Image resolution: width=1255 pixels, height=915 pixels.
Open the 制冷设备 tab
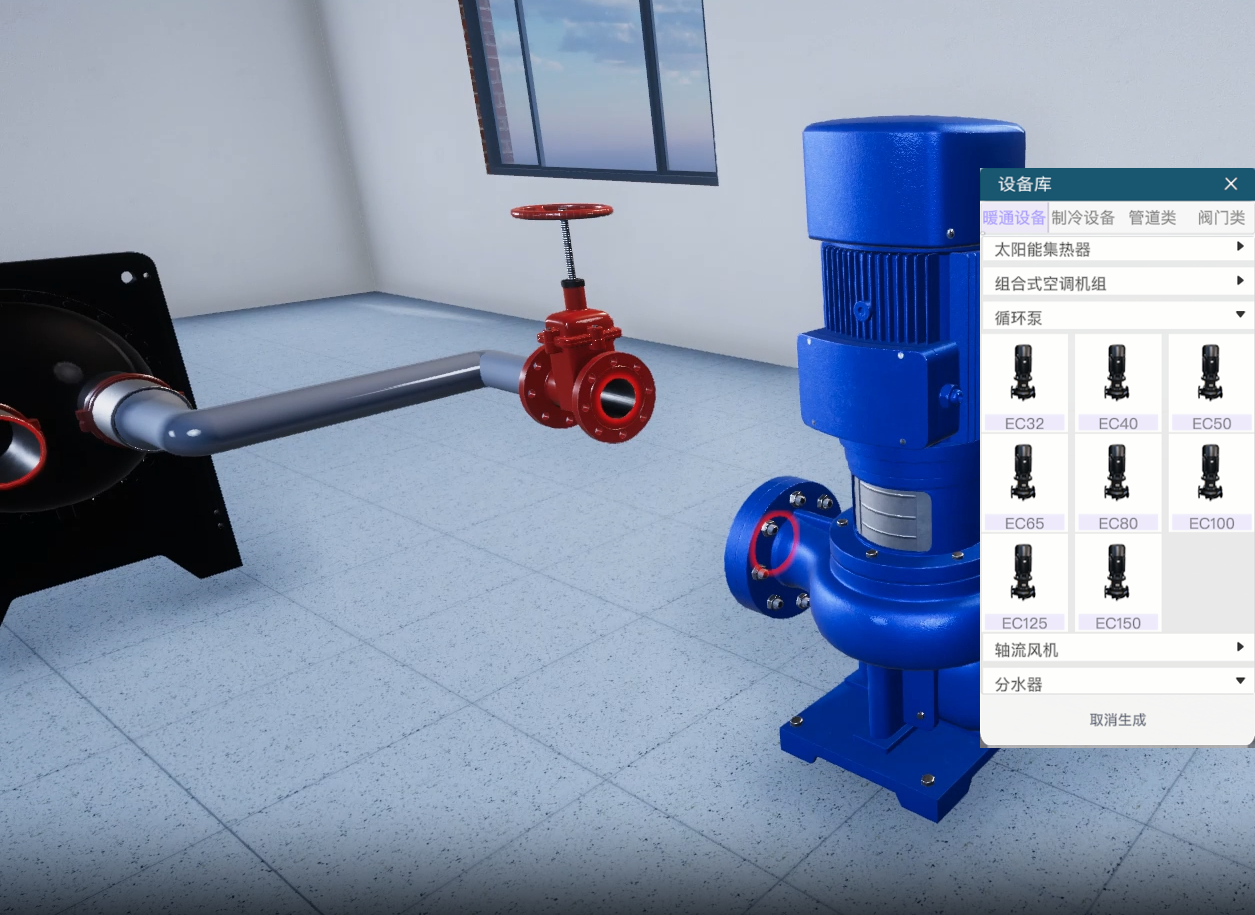[x=1083, y=217]
